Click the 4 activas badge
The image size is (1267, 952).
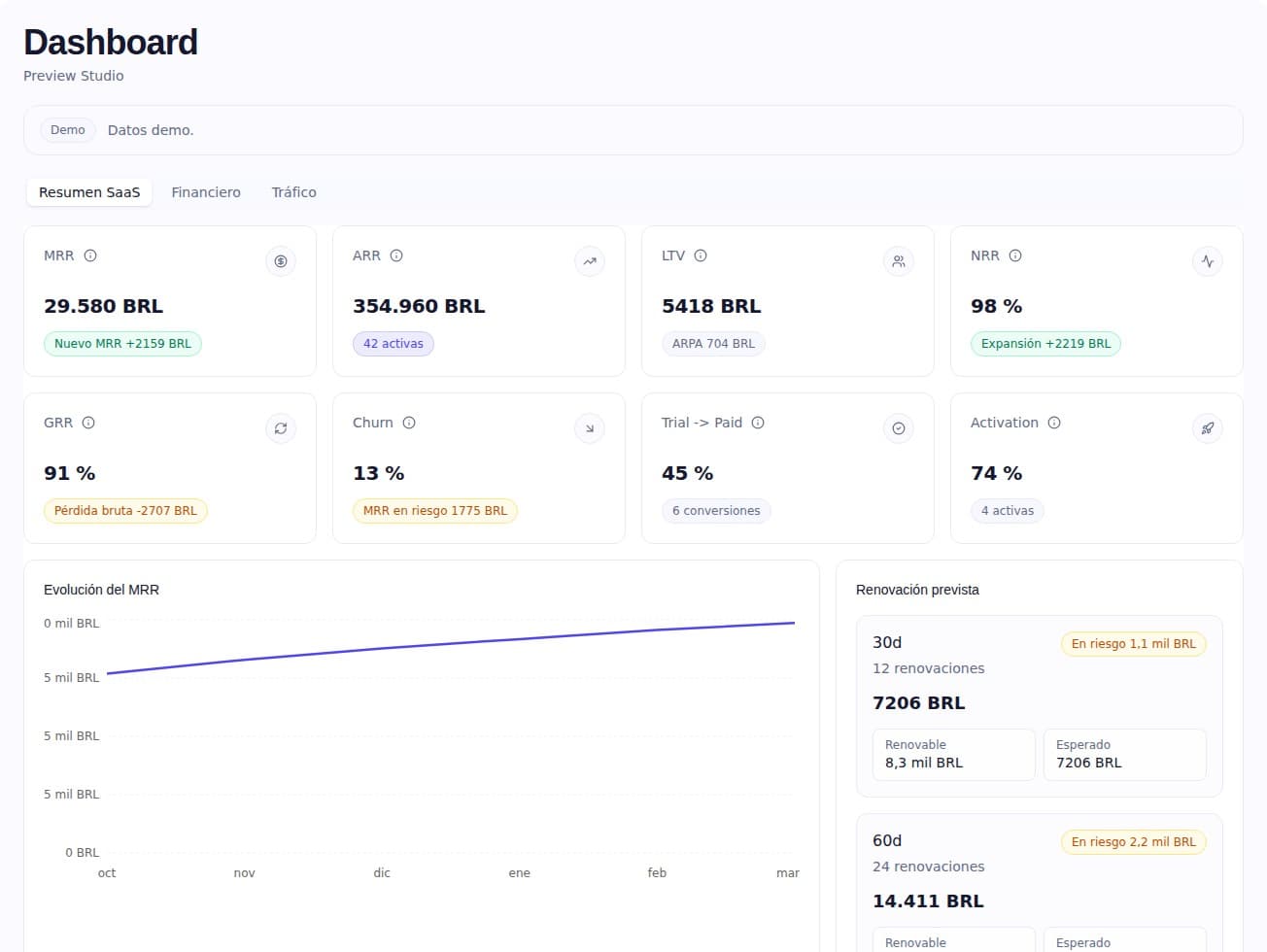coord(1008,511)
